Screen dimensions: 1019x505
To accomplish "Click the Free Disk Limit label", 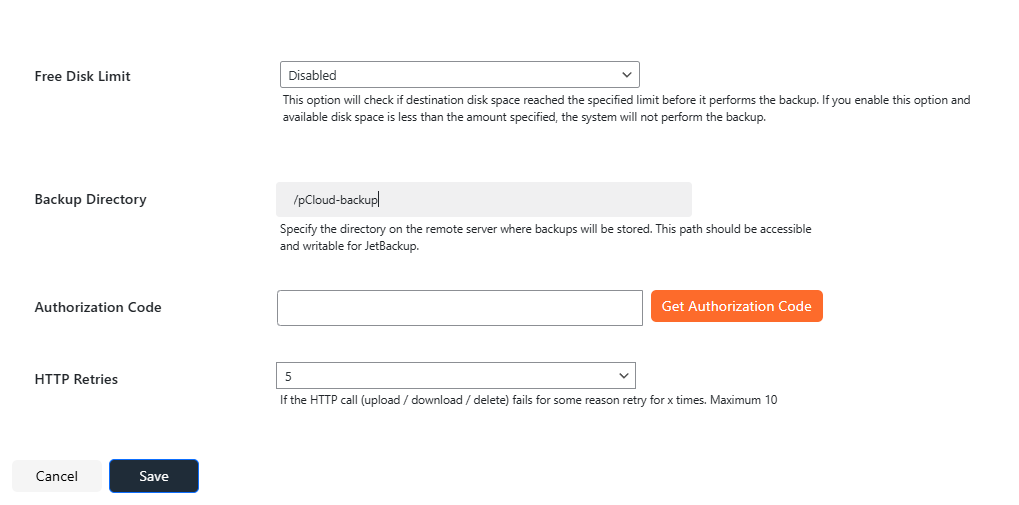I will (83, 76).
